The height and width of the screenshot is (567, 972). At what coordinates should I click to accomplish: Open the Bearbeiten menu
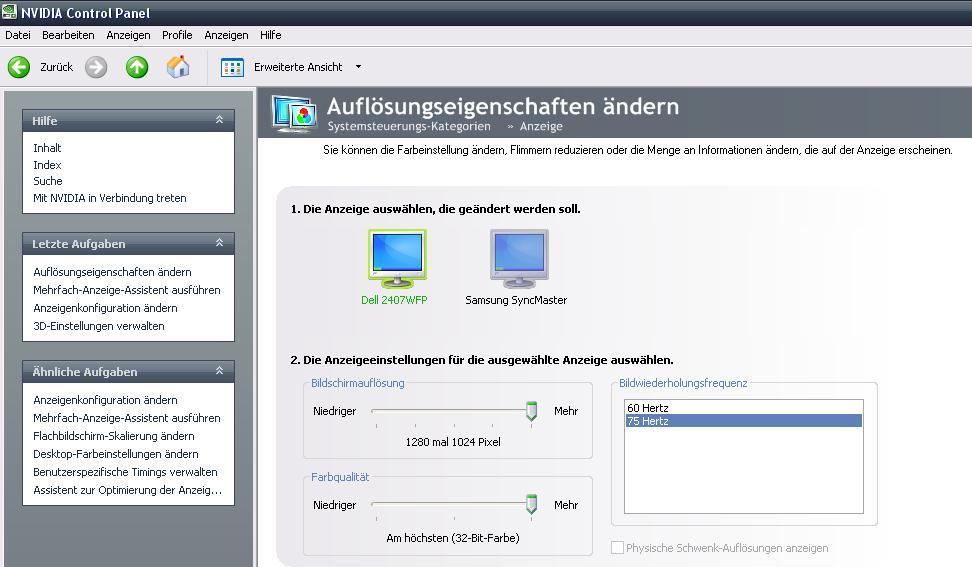click(68, 35)
